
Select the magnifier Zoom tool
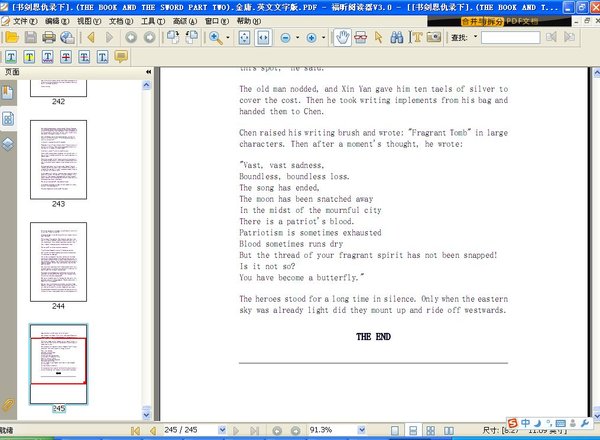215,37
